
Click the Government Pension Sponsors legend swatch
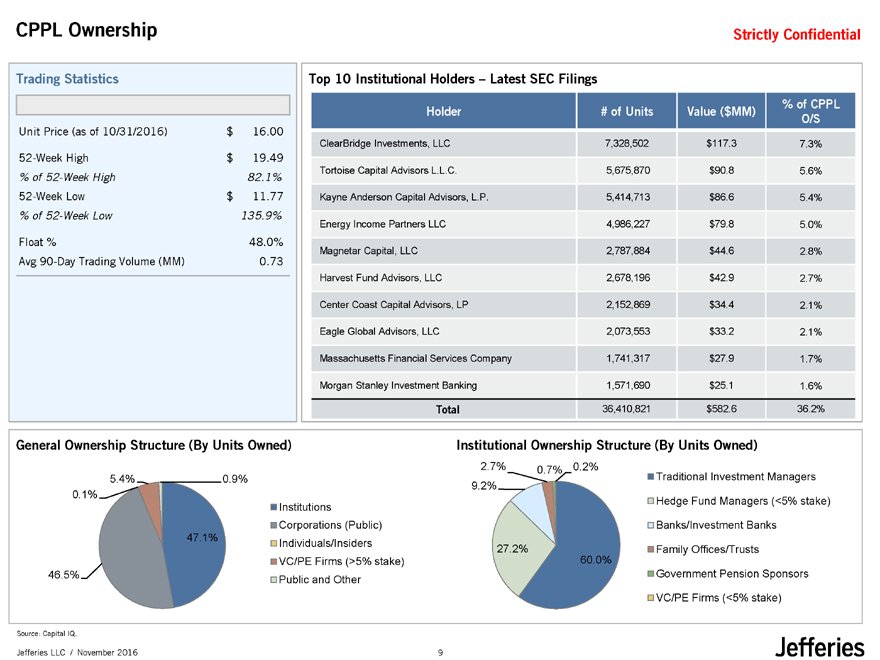(x=652, y=574)
